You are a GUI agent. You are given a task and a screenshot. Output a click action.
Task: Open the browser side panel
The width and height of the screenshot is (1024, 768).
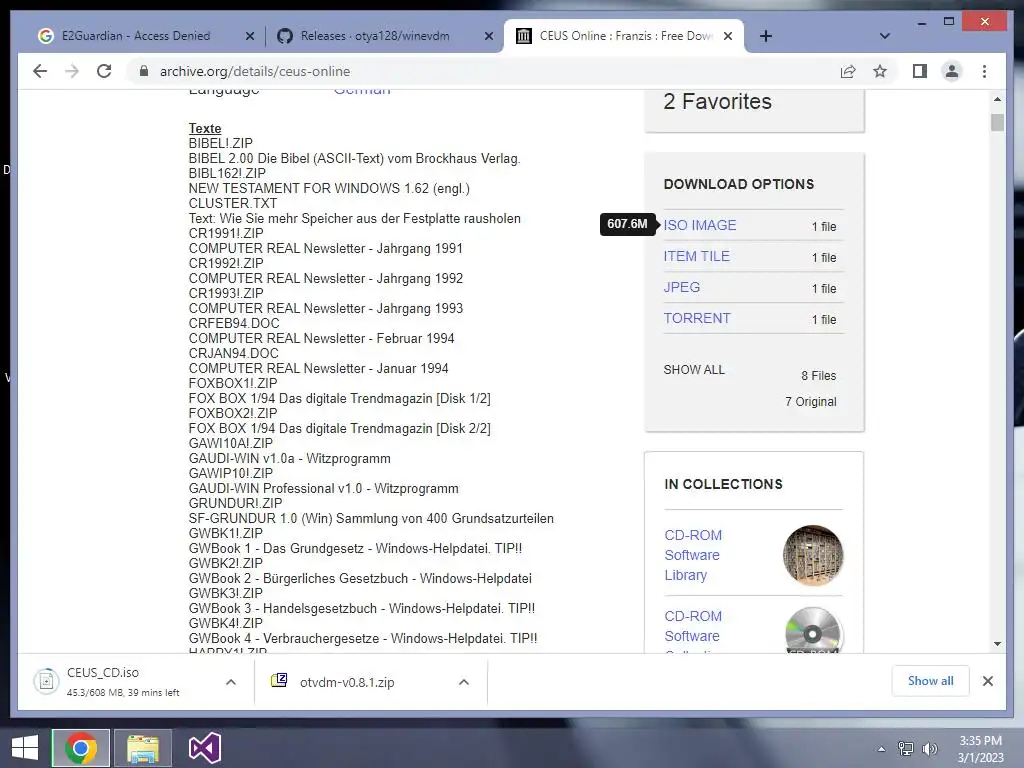pyautogui.click(x=920, y=71)
